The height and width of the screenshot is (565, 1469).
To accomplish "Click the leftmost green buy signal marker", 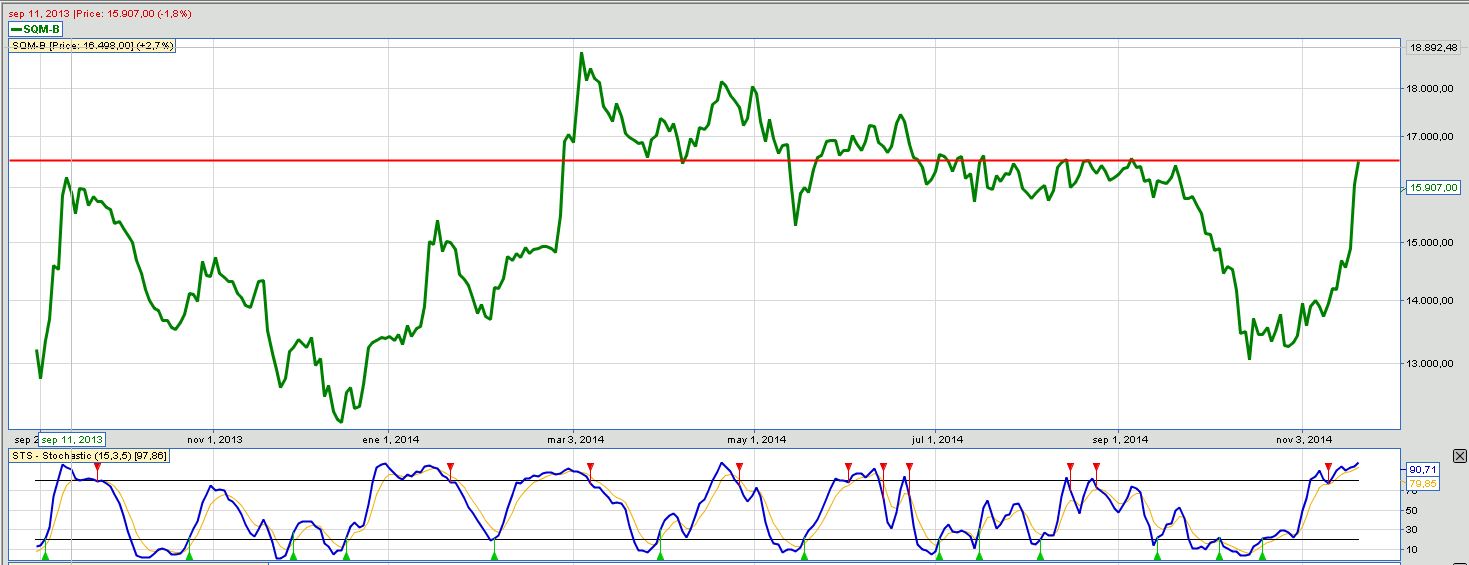I will (44, 554).
